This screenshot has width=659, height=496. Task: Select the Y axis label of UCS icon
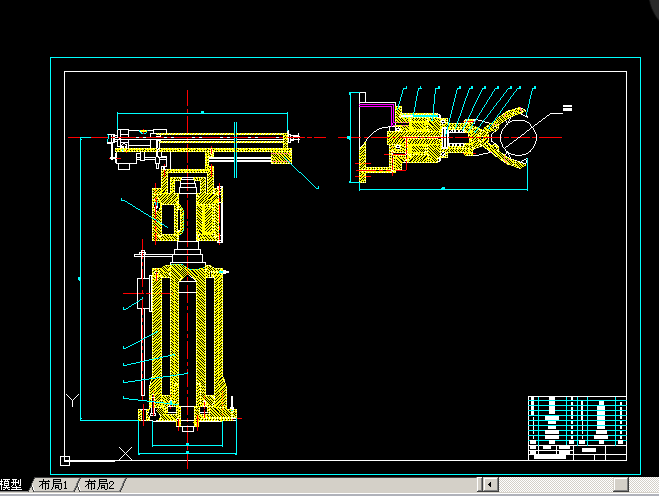pos(72,400)
